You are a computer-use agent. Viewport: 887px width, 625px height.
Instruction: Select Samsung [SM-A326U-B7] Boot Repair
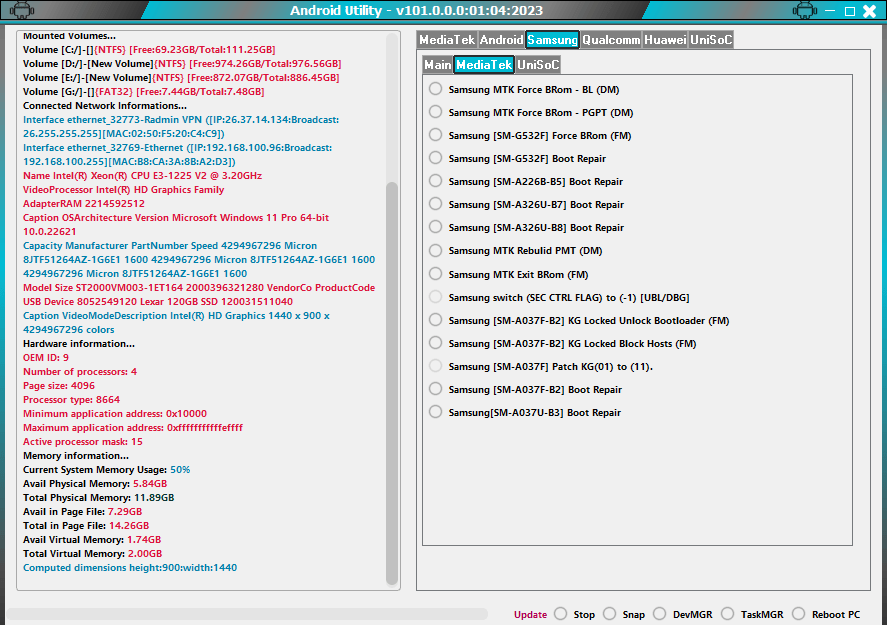[435, 204]
